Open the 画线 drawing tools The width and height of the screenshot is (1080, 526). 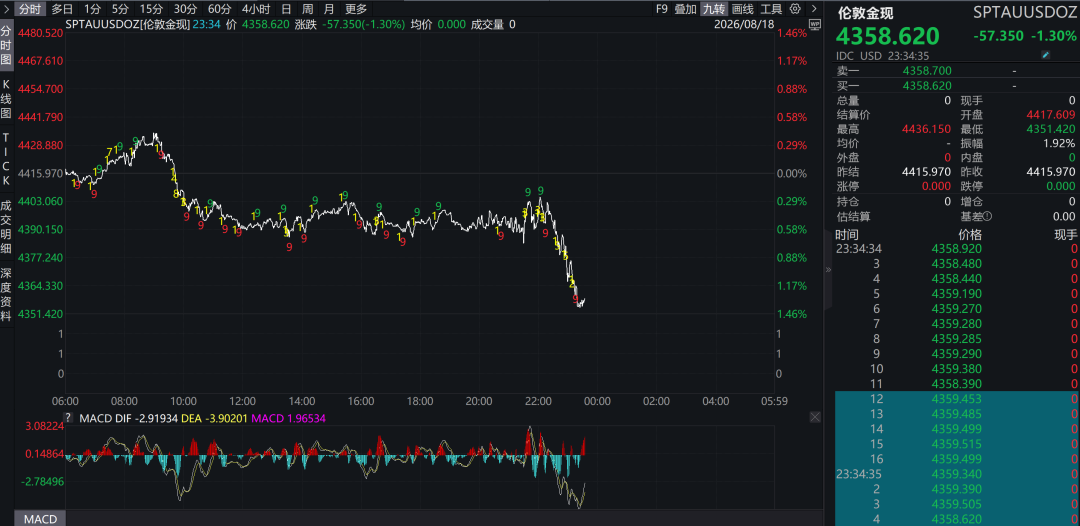coord(742,9)
